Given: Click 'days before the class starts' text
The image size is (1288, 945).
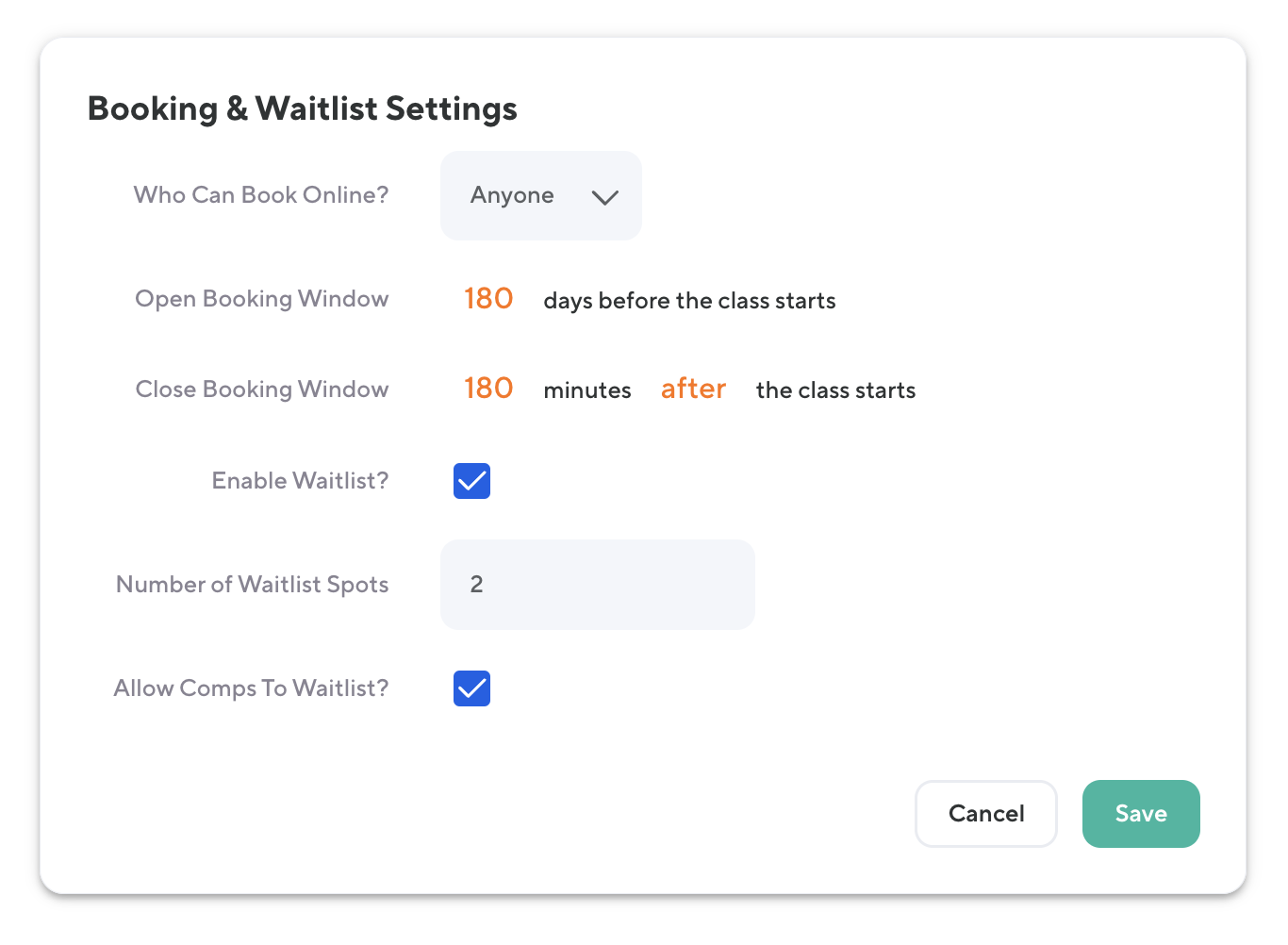Looking at the screenshot, I should coord(689,301).
